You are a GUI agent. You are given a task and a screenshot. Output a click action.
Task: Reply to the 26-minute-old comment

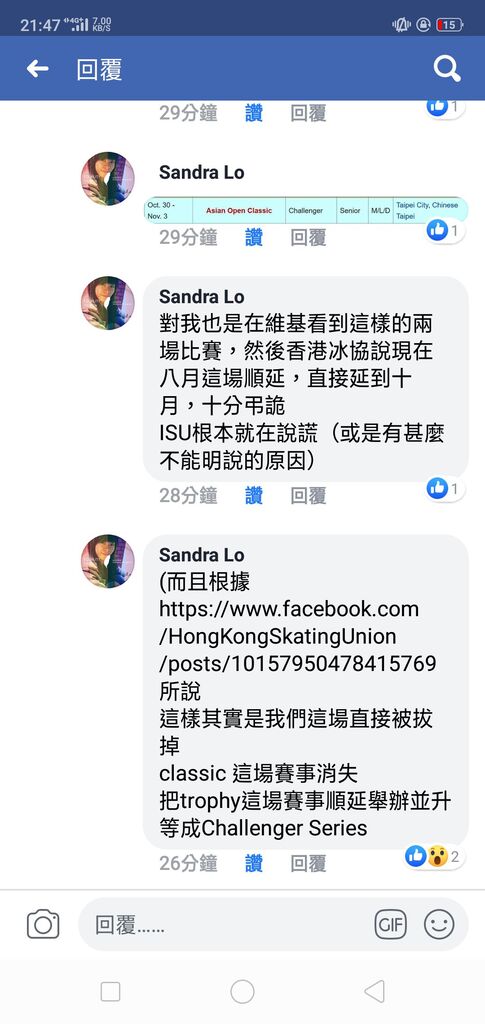click(308, 863)
